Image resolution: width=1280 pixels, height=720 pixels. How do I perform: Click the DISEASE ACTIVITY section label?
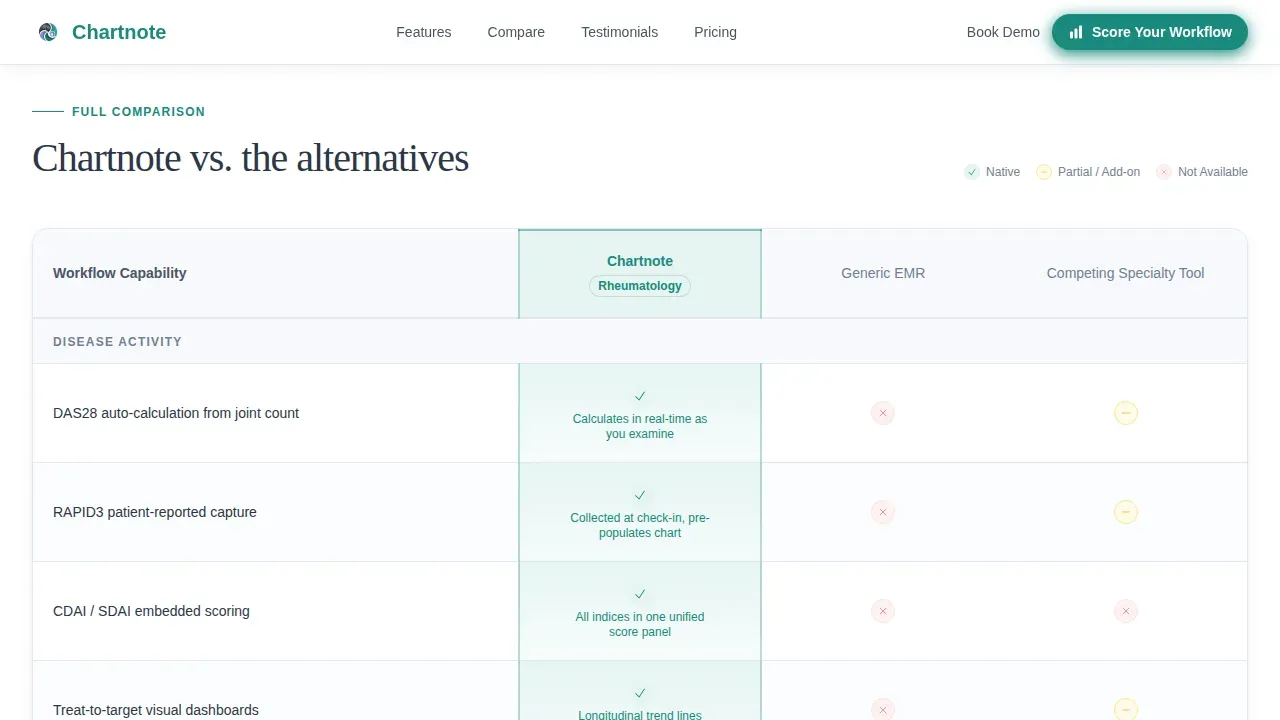(x=118, y=342)
